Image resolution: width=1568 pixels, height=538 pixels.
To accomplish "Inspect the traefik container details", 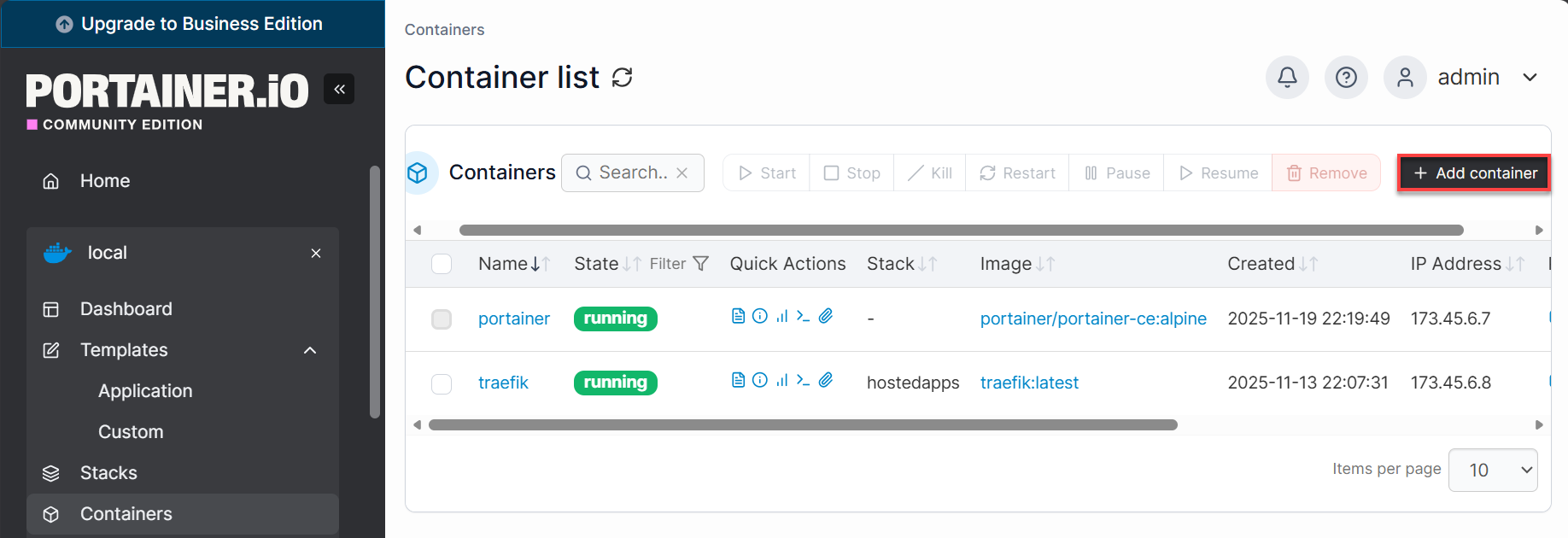I will [760, 380].
